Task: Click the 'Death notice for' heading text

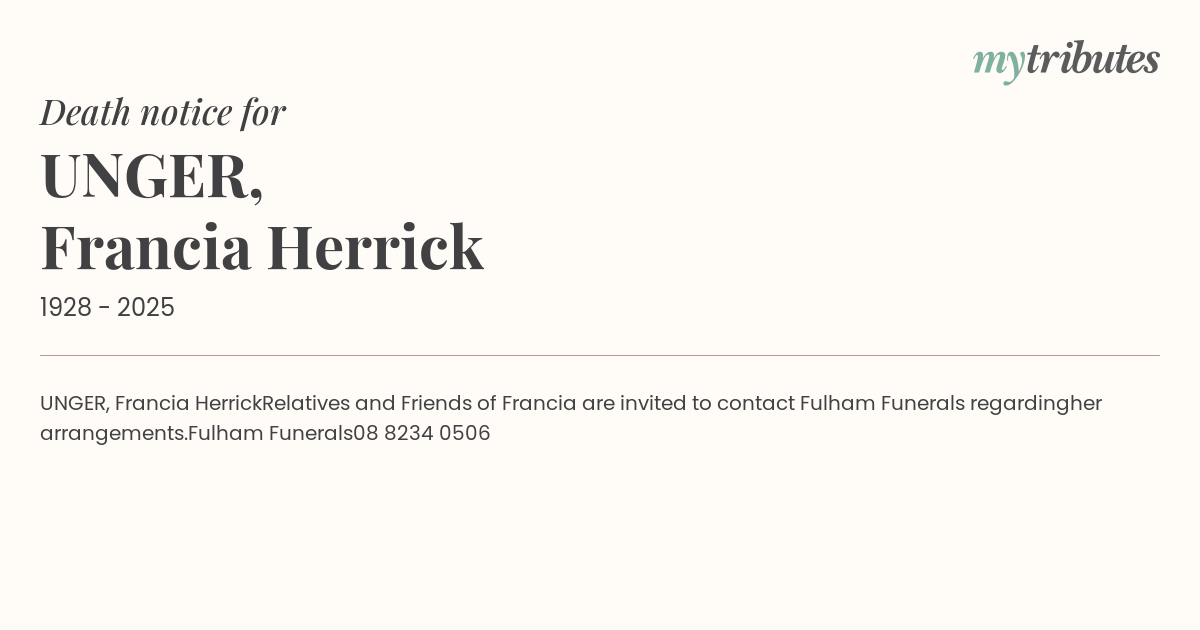Action: (x=163, y=112)
